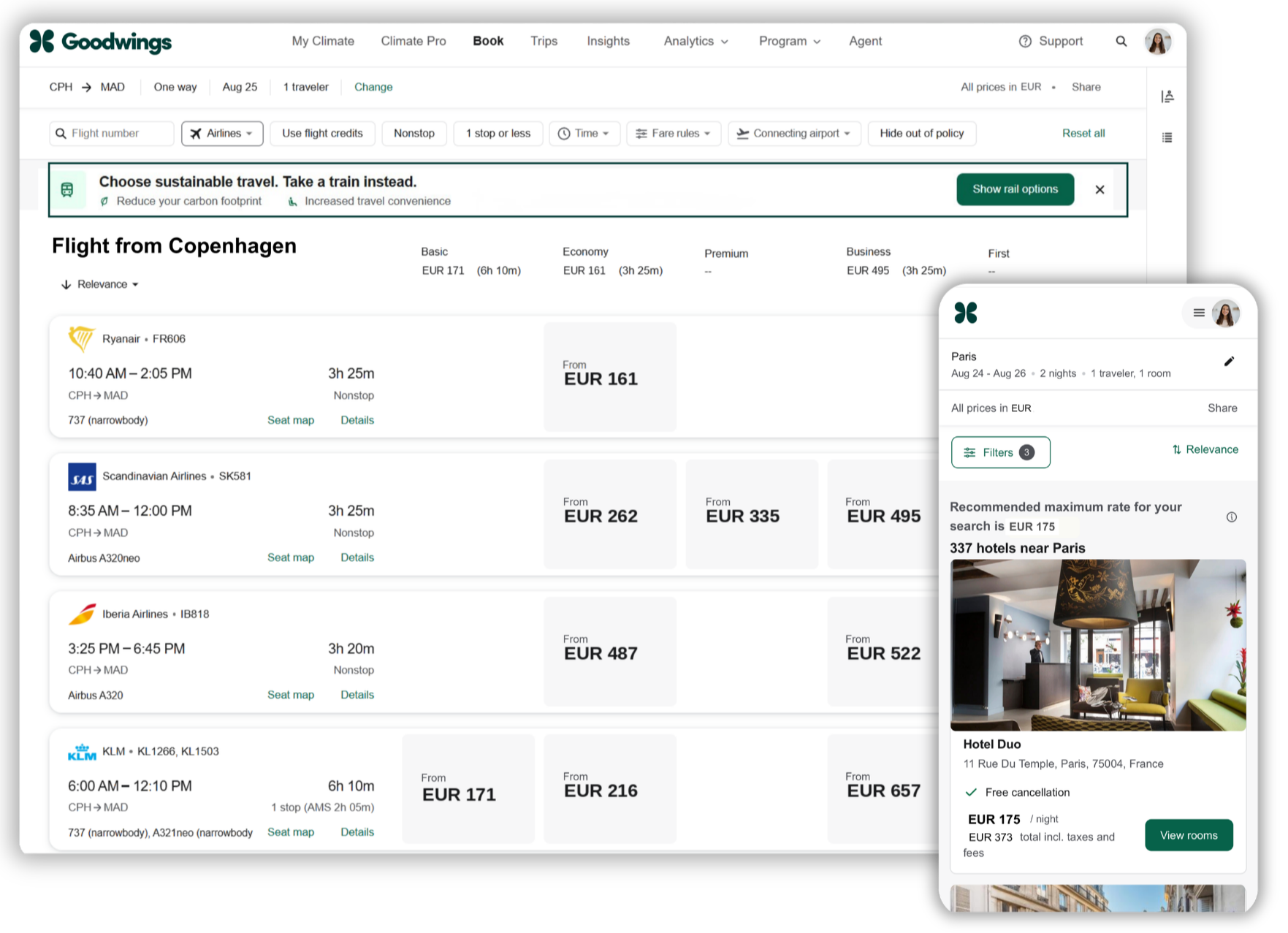This screenshot has width=1288, height=933.
Task: Click the Goodwings butterfly logo in mobile panel
Action: point(966,313)
